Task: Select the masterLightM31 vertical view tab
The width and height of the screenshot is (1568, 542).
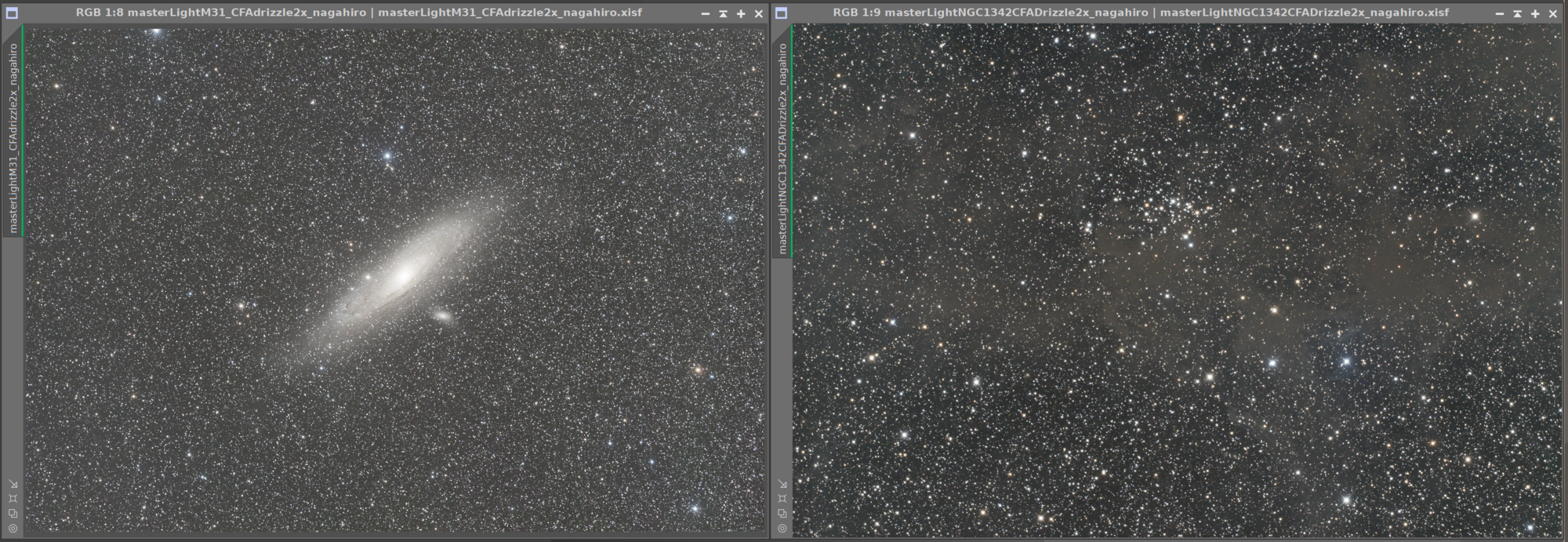Action: [x=13, y=137]
